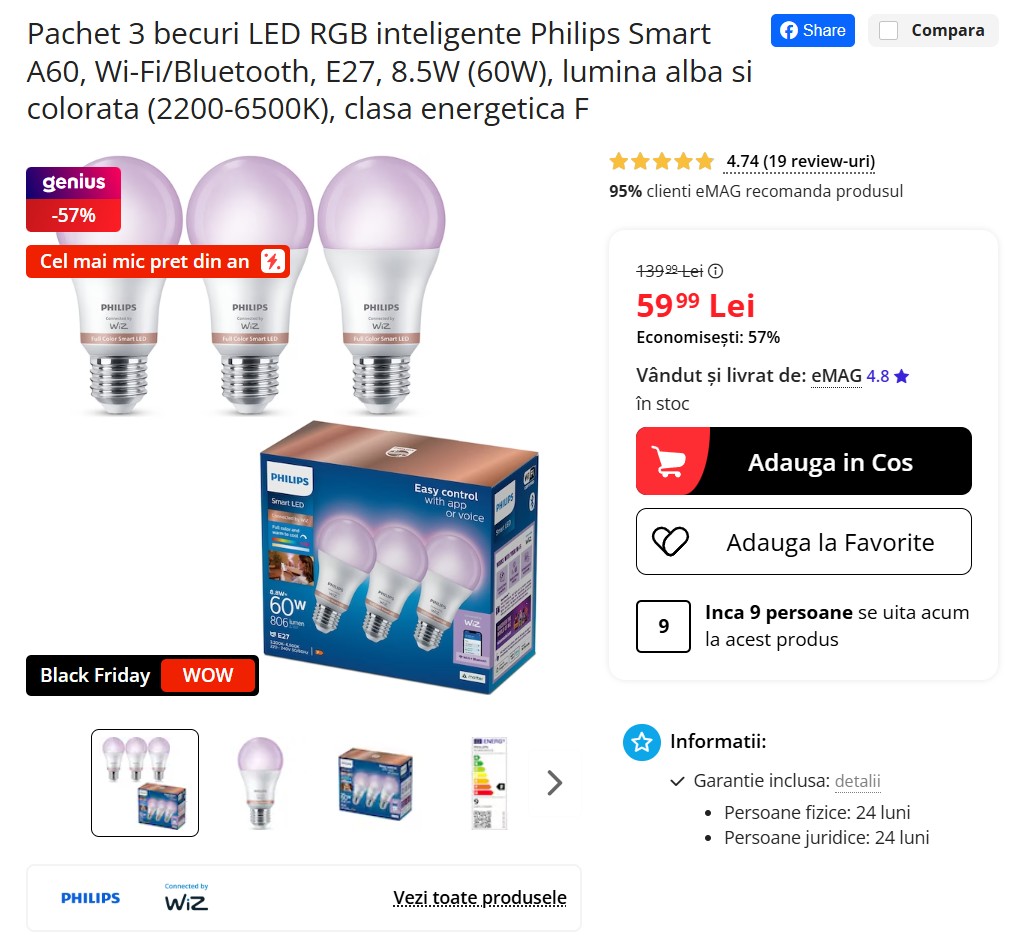
Task: Click the WiZ brand logo
Action: tap(186, 897)
